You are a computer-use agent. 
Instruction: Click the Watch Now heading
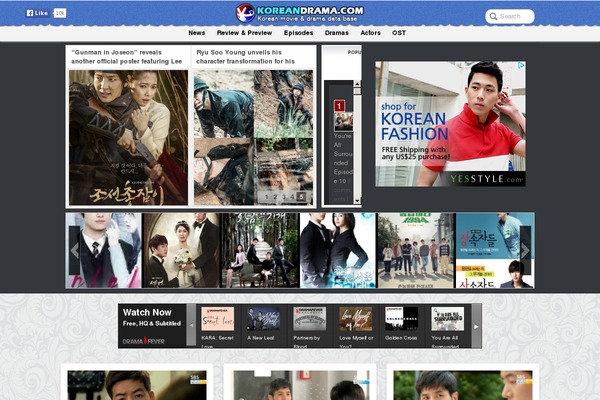(x=147, y=312)
